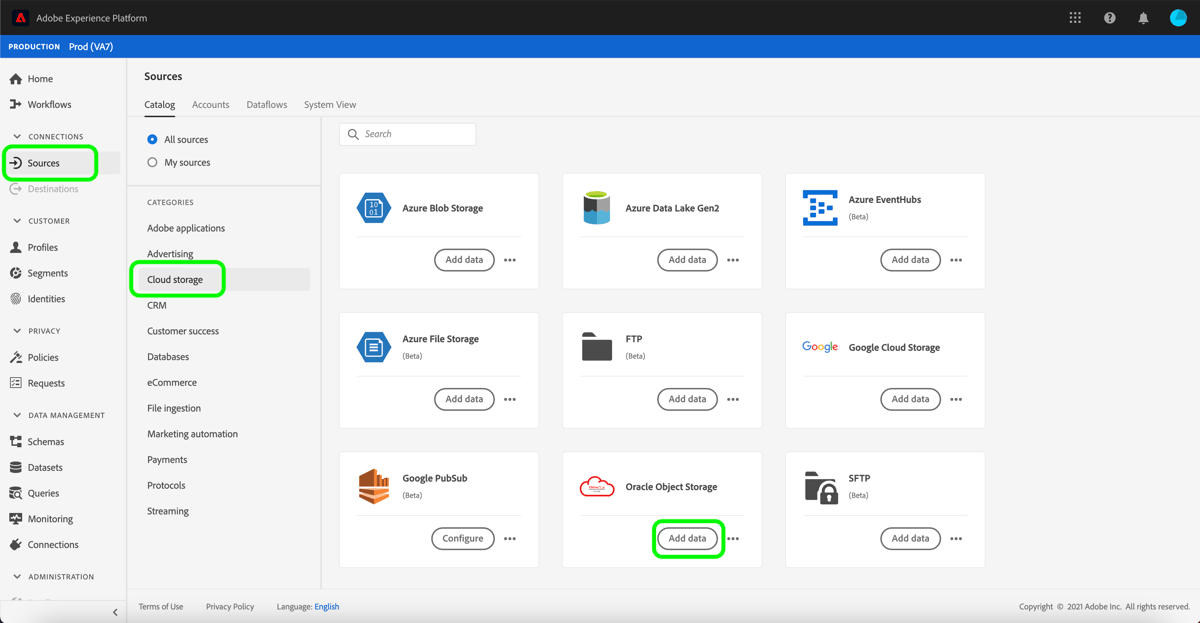The width and height of the screenshot is (1200, 623).
Task: Click the Google Cloud Storage logo
Action: (x=820, y=347)
